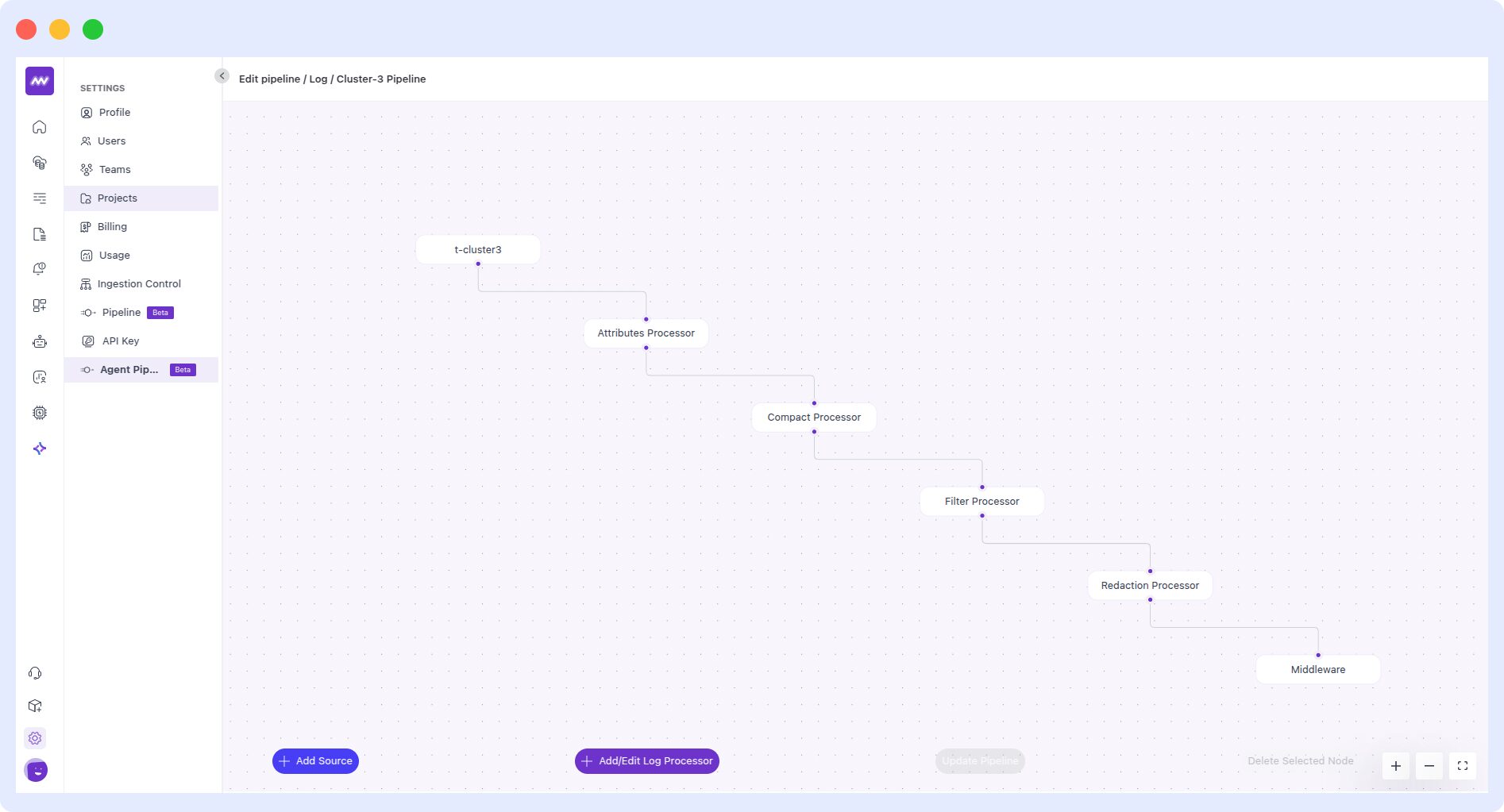Zoom out the pipeline canvas with minus control
Image resolution: width=1504 pixels, height=812 pixels.
pos(1429,765)
